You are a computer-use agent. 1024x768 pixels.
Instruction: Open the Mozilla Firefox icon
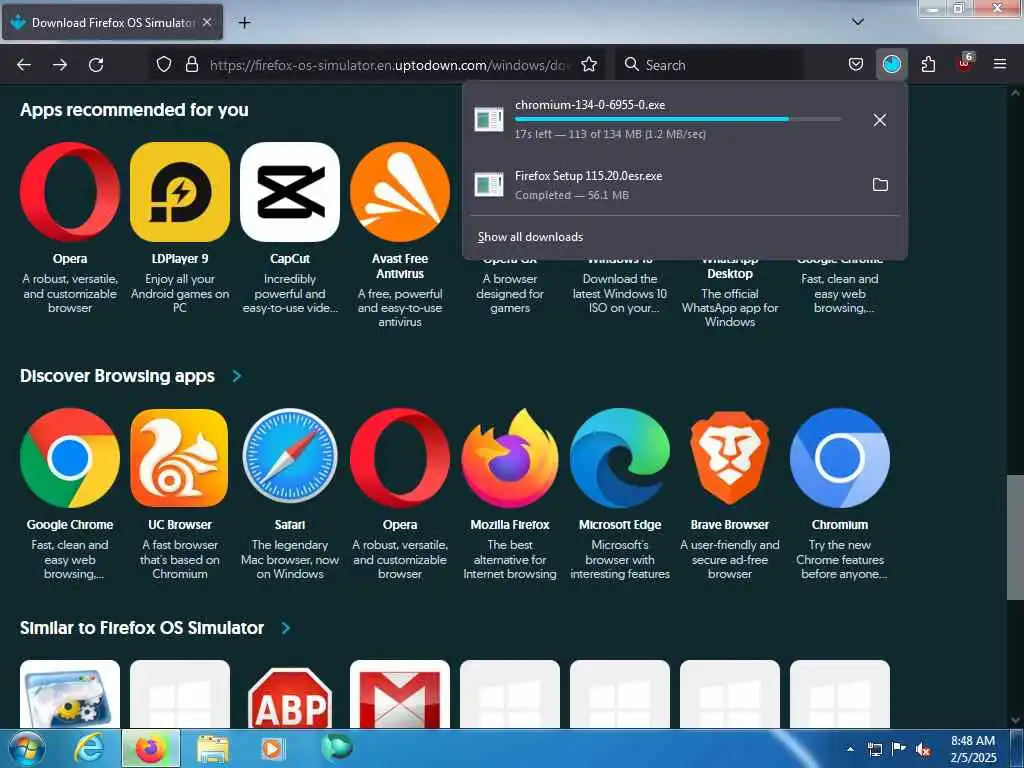coord(510,458)
